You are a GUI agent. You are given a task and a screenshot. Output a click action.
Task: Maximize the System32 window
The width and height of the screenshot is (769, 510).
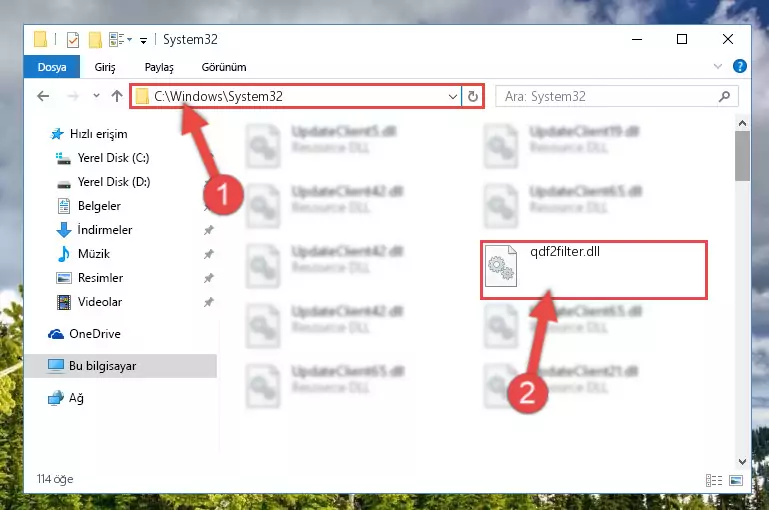click(x=682, y=39)
